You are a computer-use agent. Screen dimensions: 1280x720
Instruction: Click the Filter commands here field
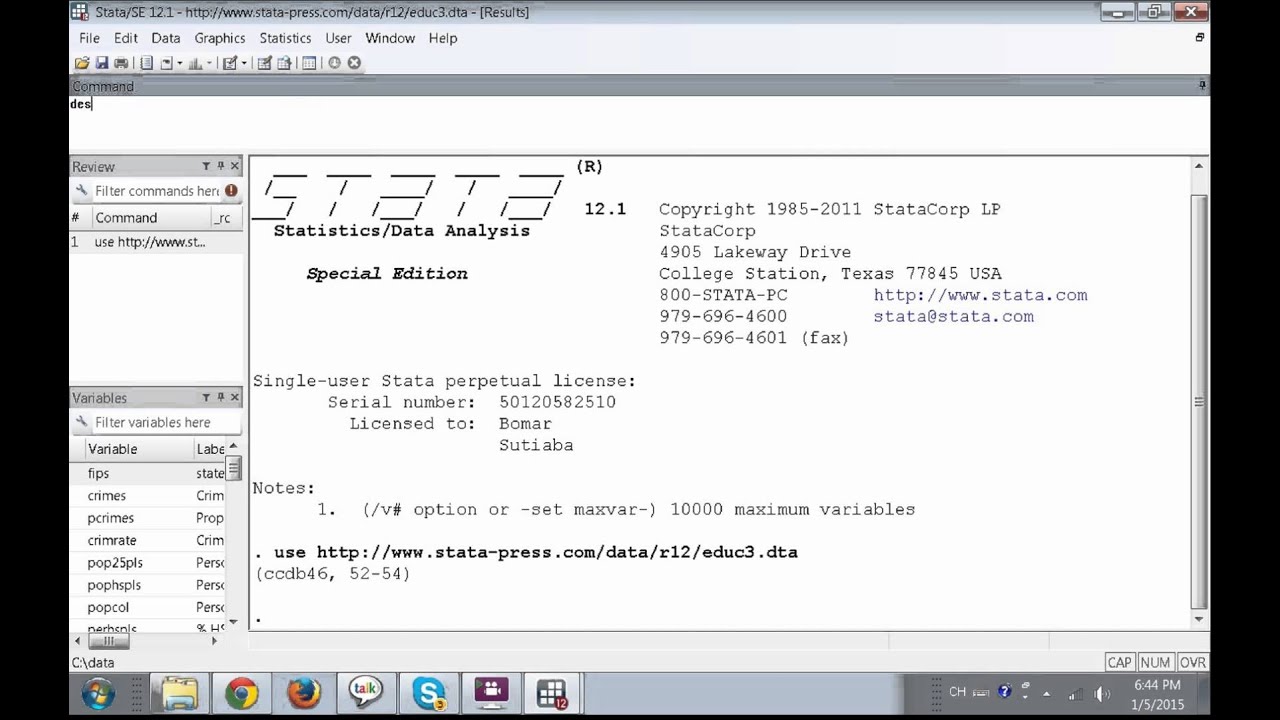coord(157,191)
